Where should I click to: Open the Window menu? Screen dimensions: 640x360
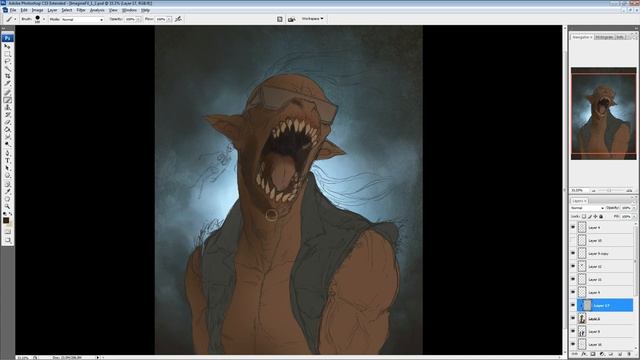pyautogui.click(x=129, y=10)
